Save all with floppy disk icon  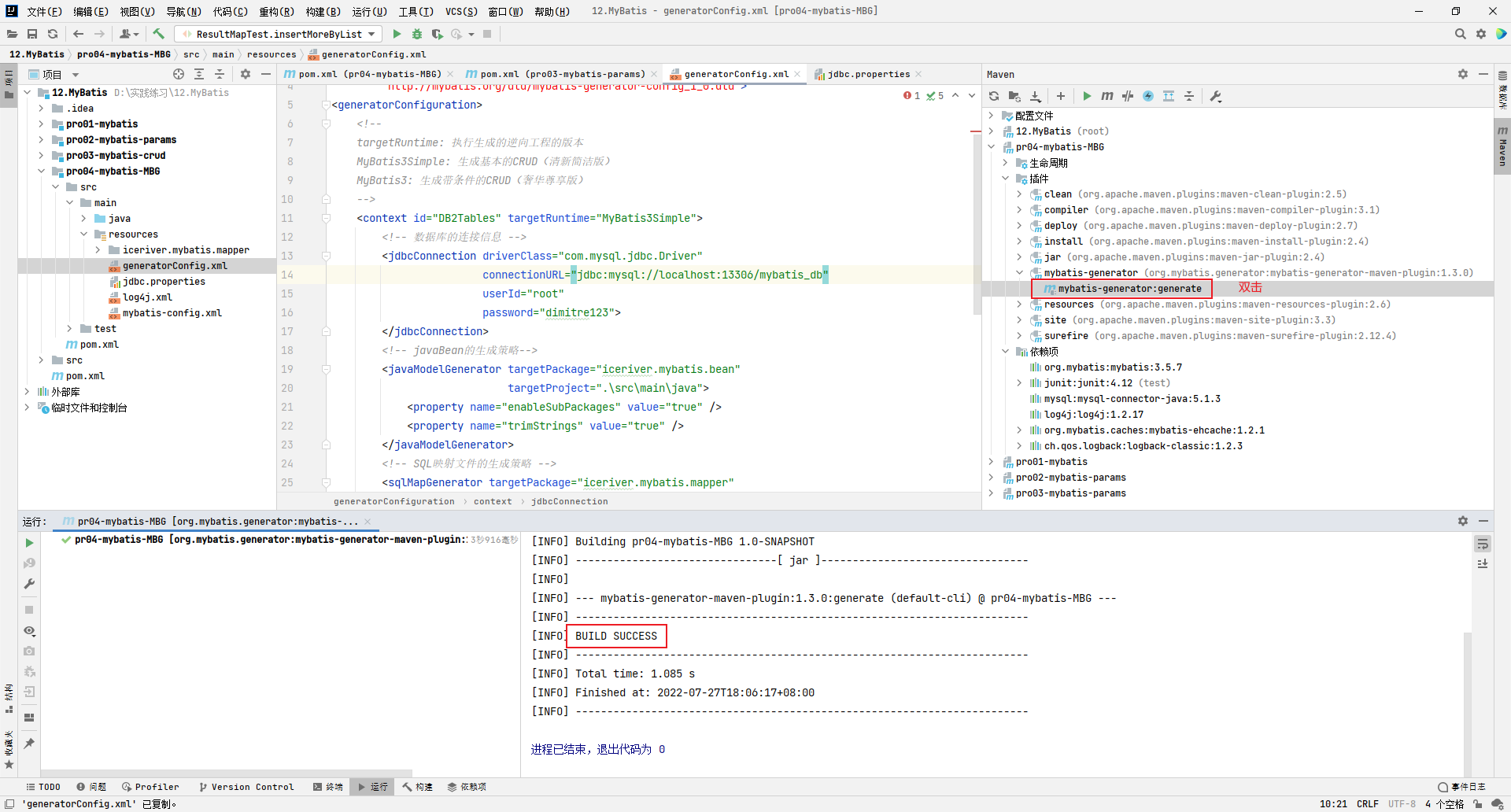[x=32, y=34]
